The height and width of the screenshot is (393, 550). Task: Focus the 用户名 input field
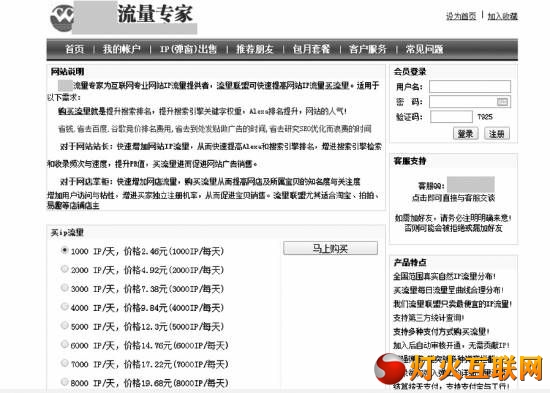coord(470,86)
